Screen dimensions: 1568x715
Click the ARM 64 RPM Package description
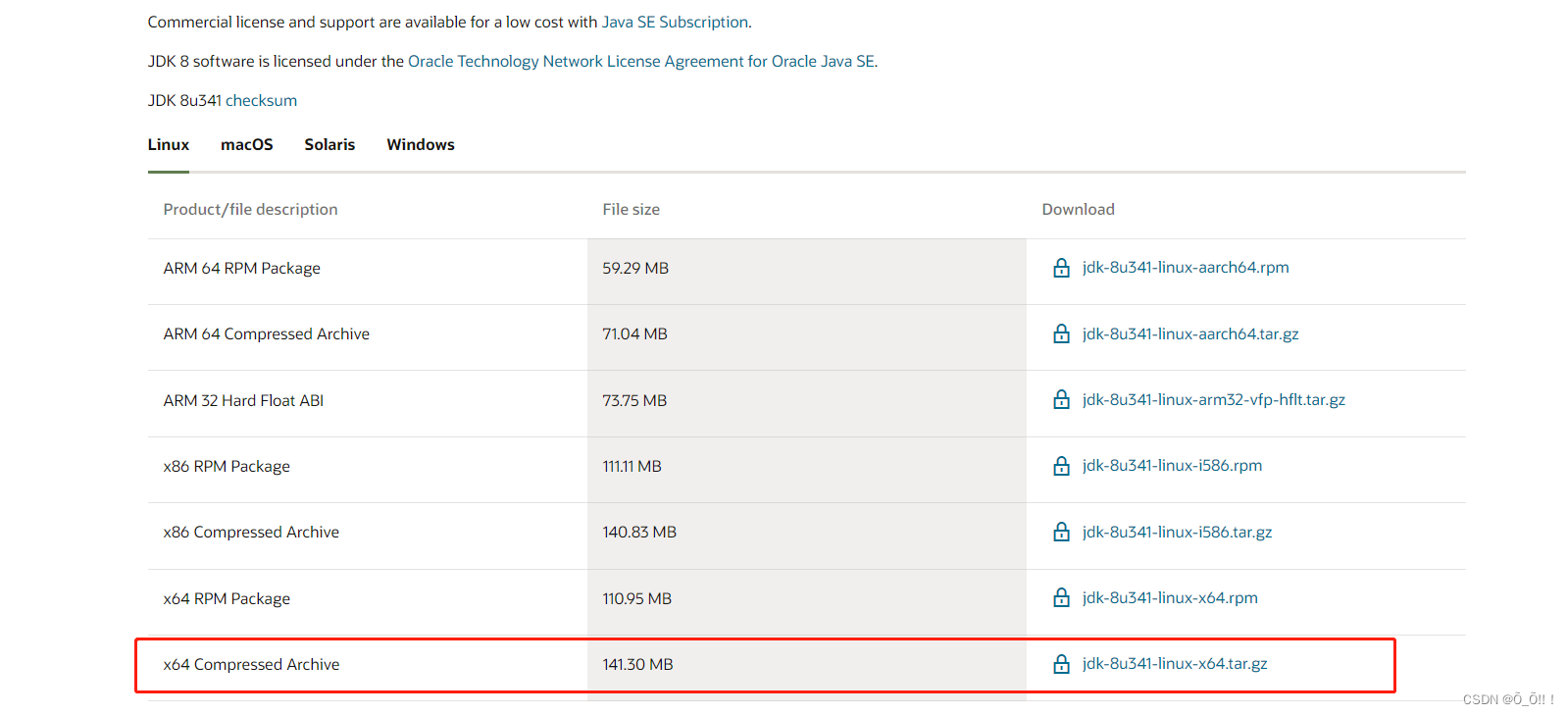click(242, 268)
